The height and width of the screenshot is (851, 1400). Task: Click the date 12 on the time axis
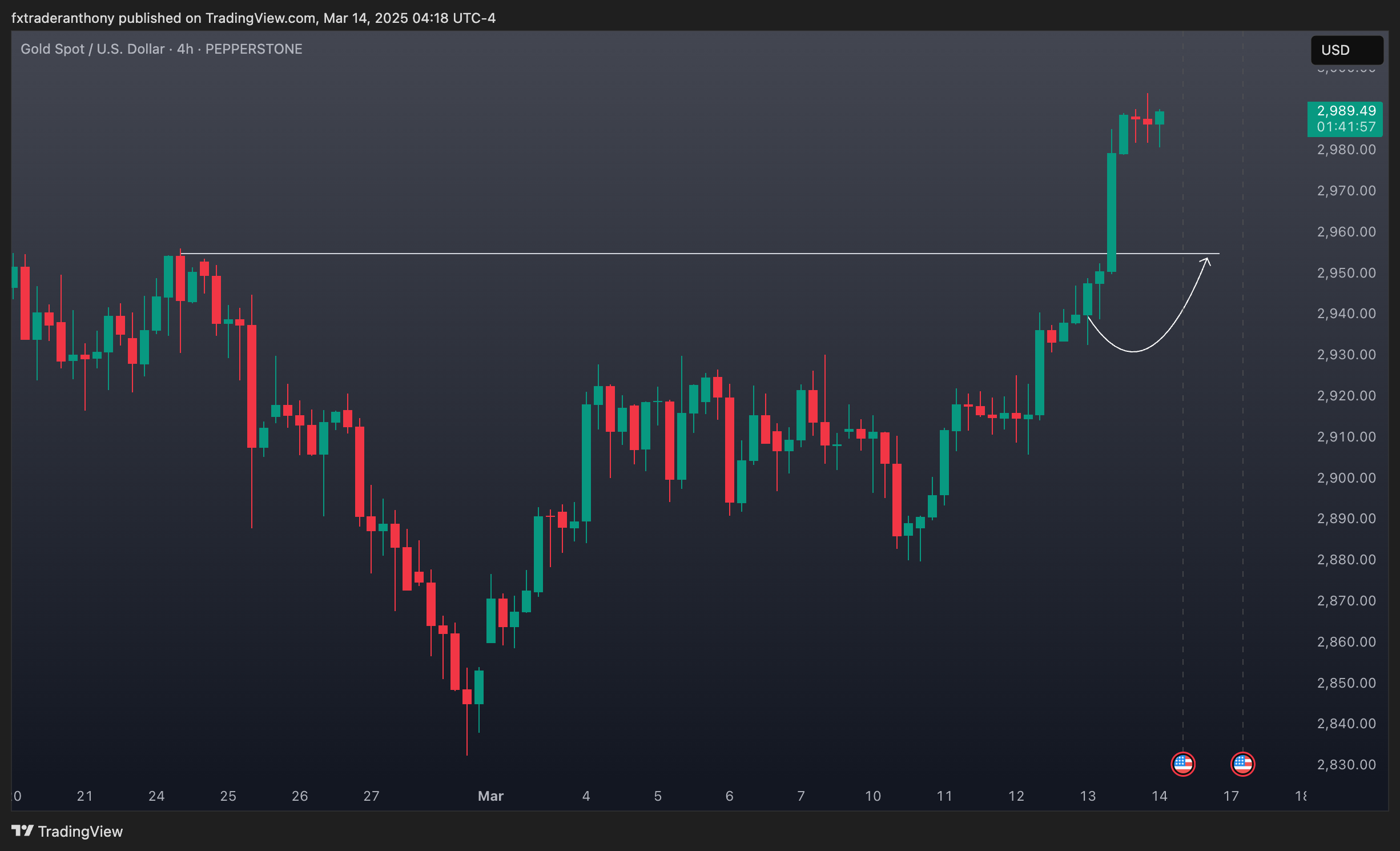pyautogui.click(x=1016, y=796)
